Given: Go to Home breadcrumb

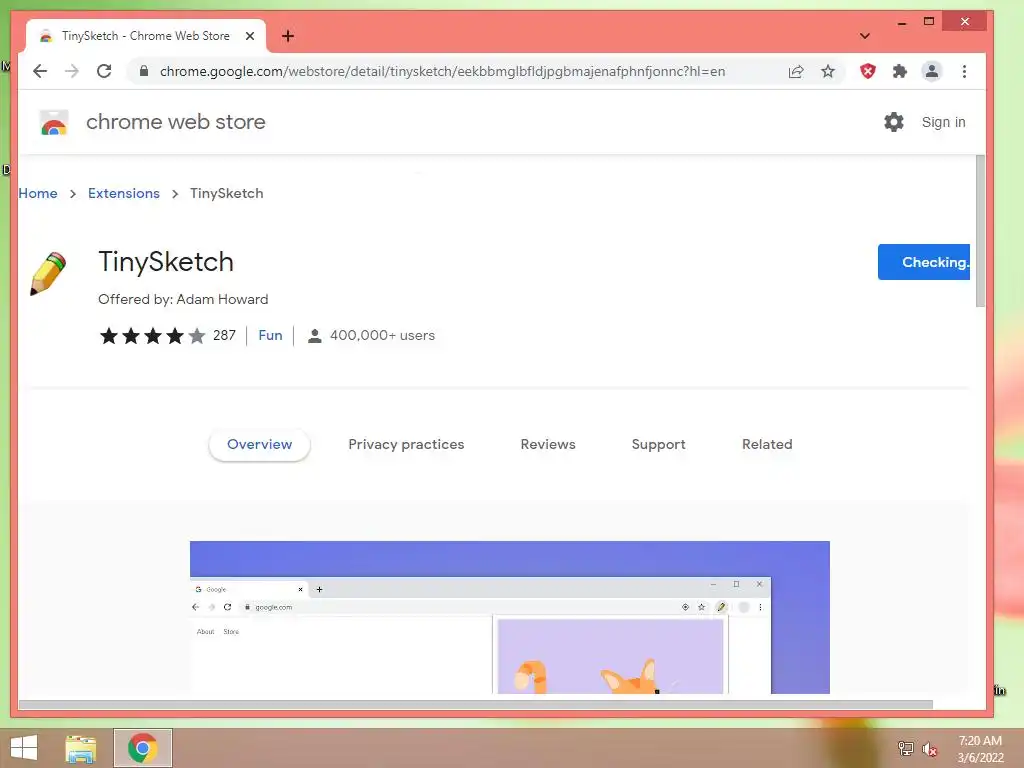Looking at the screenshot, I should tap(38, 193).
